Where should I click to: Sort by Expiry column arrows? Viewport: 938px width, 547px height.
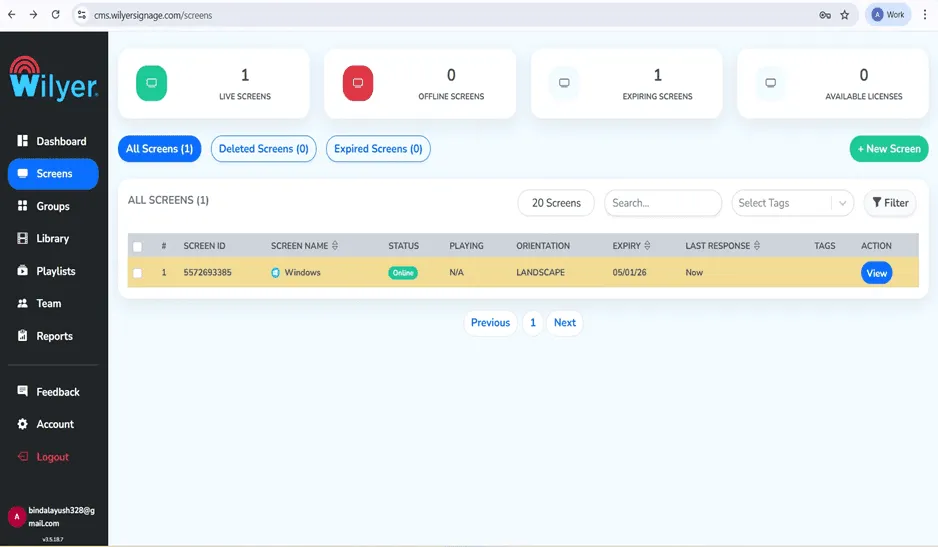647,245
